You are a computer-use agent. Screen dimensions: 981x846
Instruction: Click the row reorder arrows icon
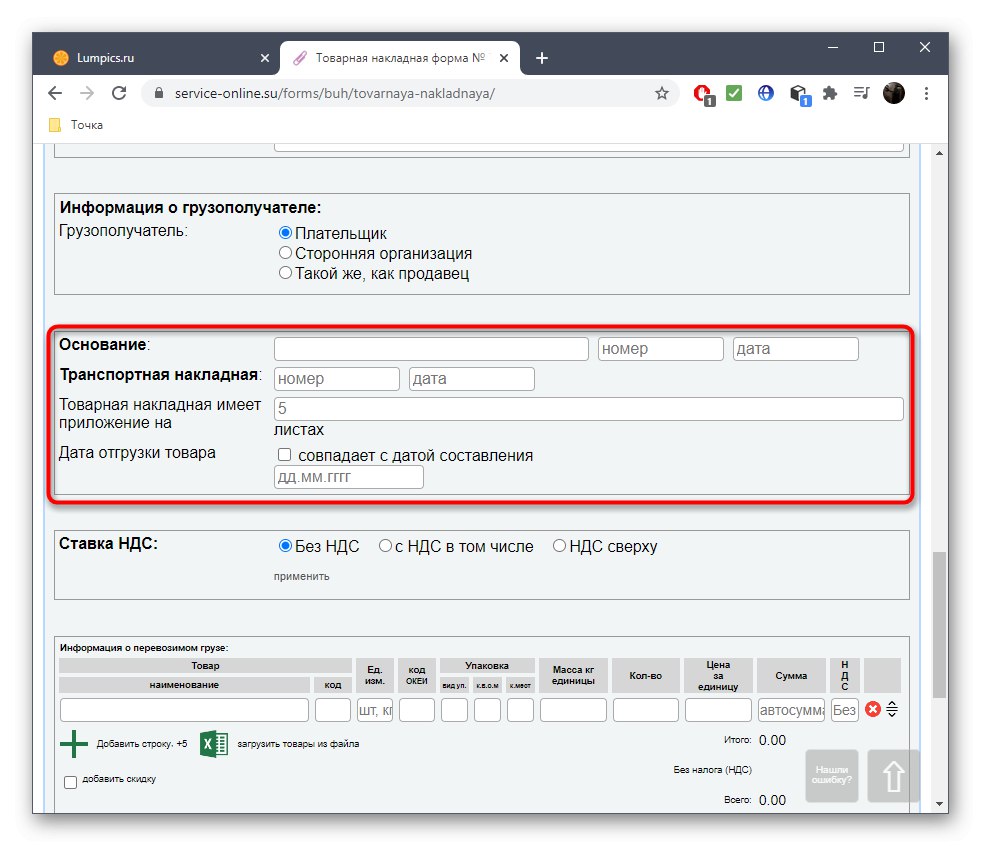(x=893, y=709)
